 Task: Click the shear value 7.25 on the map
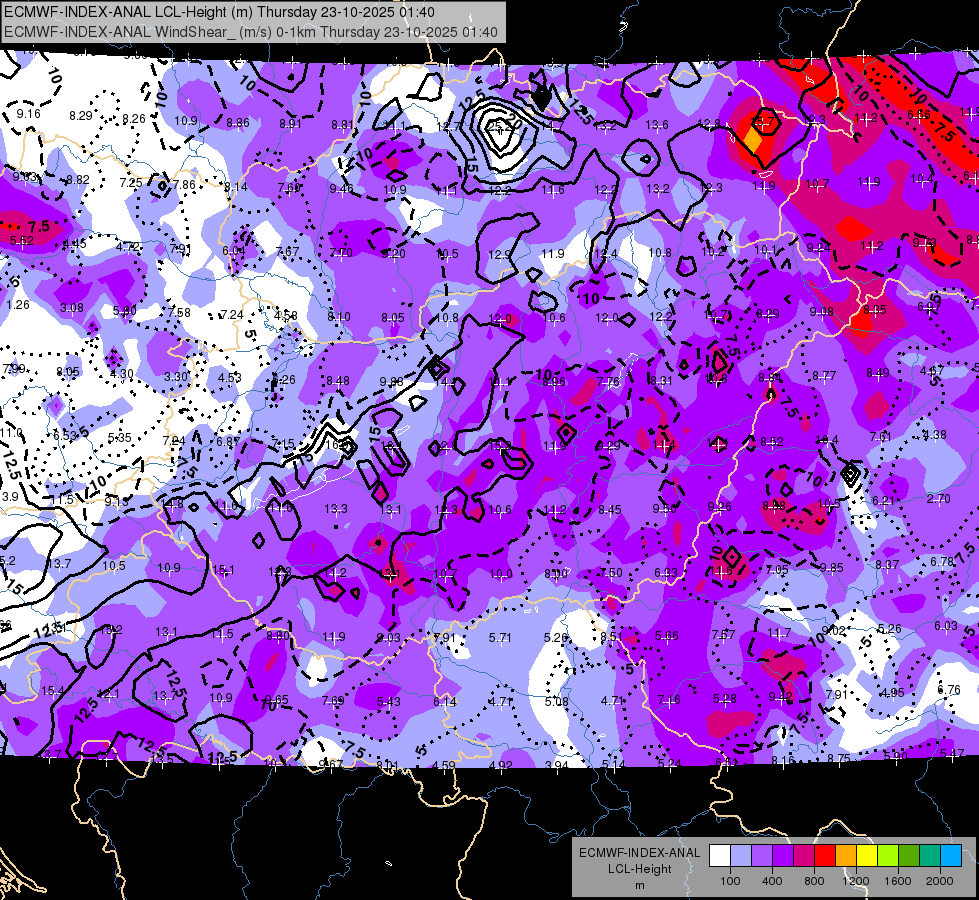point(131,182)
